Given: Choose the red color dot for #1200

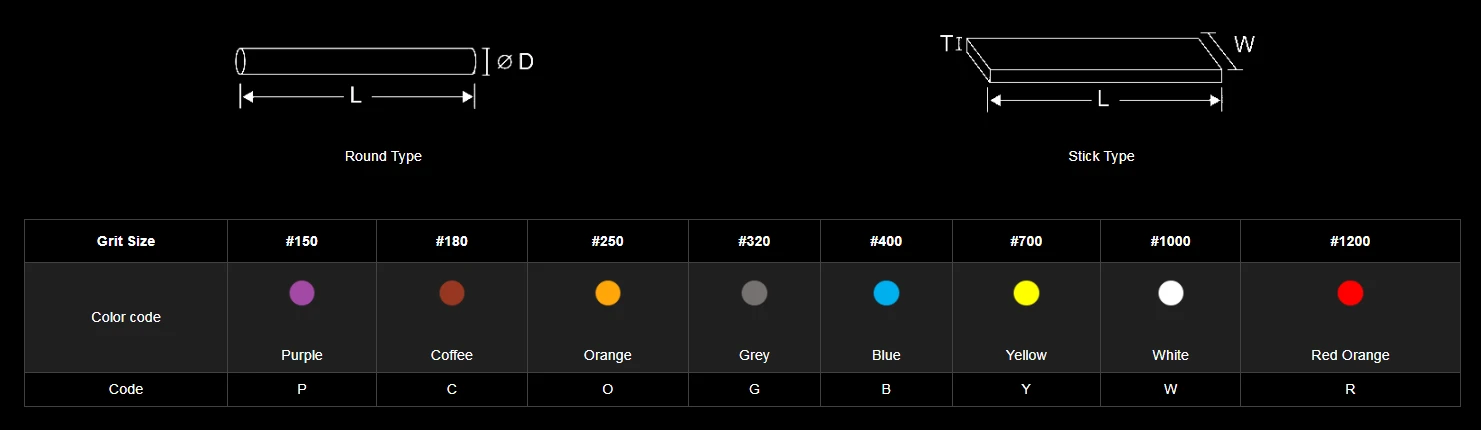Looking at the screenshot, I should (1350, 293).
